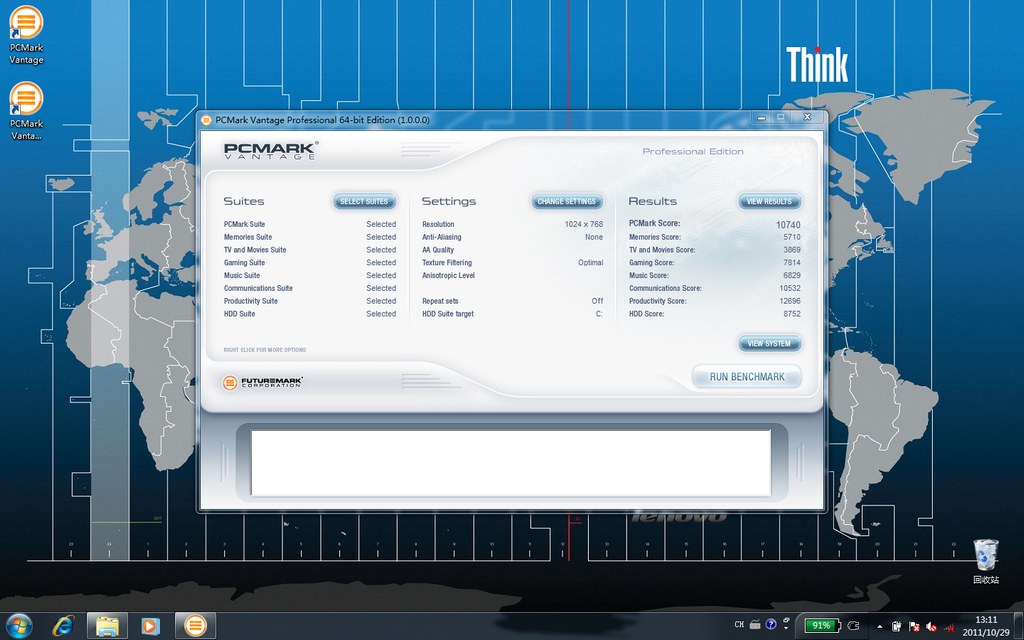The width and height of the screenshot is (1024, 640).
Task: Open language bar help icon
Action: [x=770, y=625]
